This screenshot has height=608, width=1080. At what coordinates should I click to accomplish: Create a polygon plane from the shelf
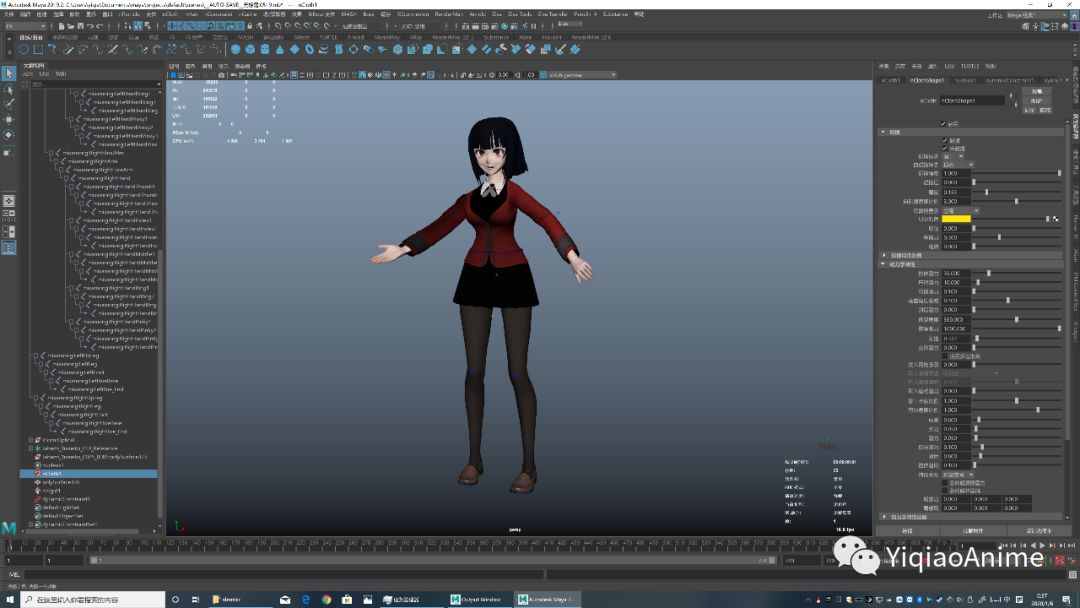pyautogui.click(x=294, y=50)
